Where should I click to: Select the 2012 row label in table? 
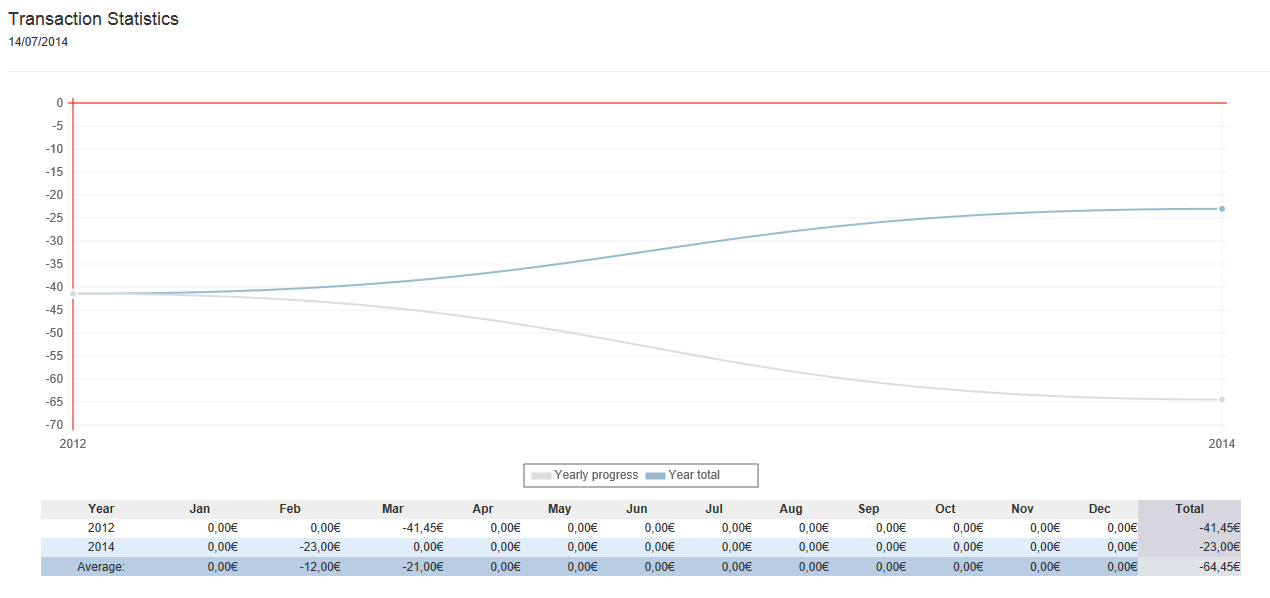pos(101,528)
